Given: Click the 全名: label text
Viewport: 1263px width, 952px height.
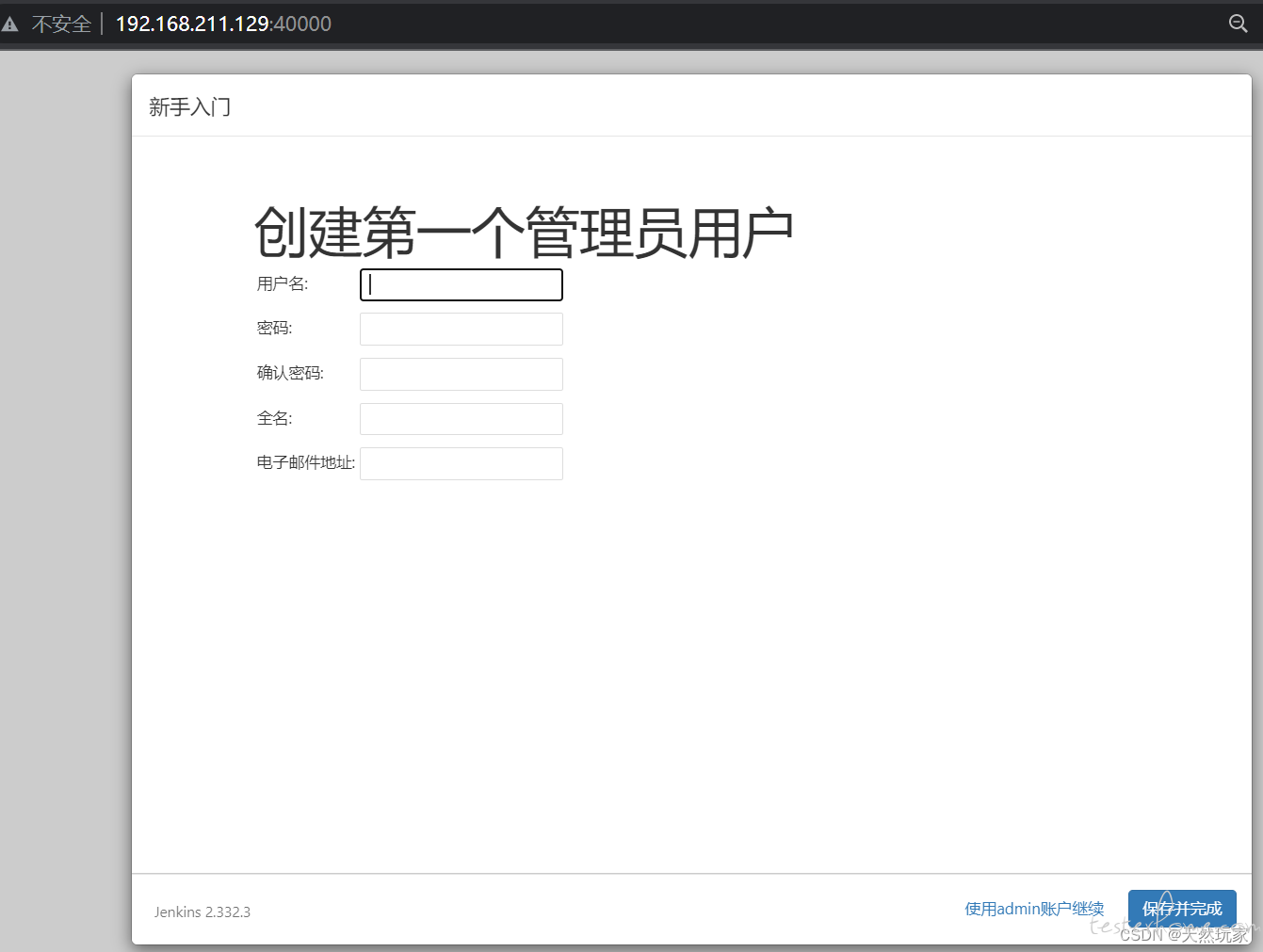Looking at the screenshot, I should pyautogui.click(x=275, y=418).
